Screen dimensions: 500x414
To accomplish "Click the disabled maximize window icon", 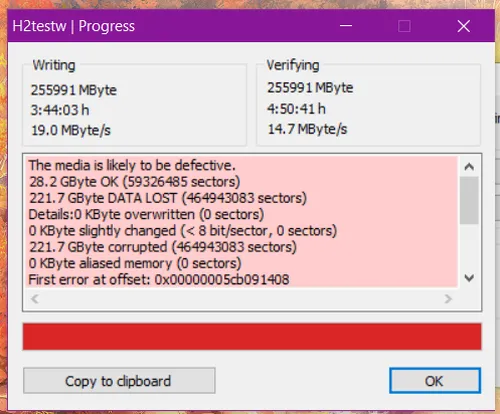I will click(404, 26).
